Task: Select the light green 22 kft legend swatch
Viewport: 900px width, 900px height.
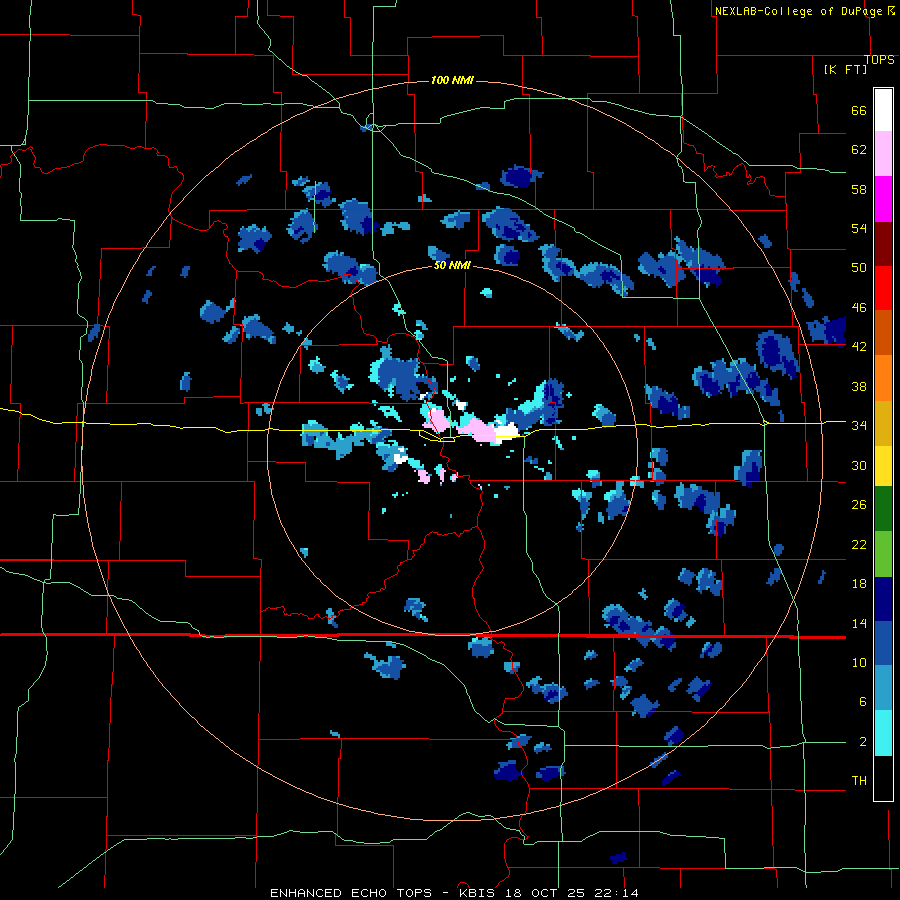Action: 883,554
